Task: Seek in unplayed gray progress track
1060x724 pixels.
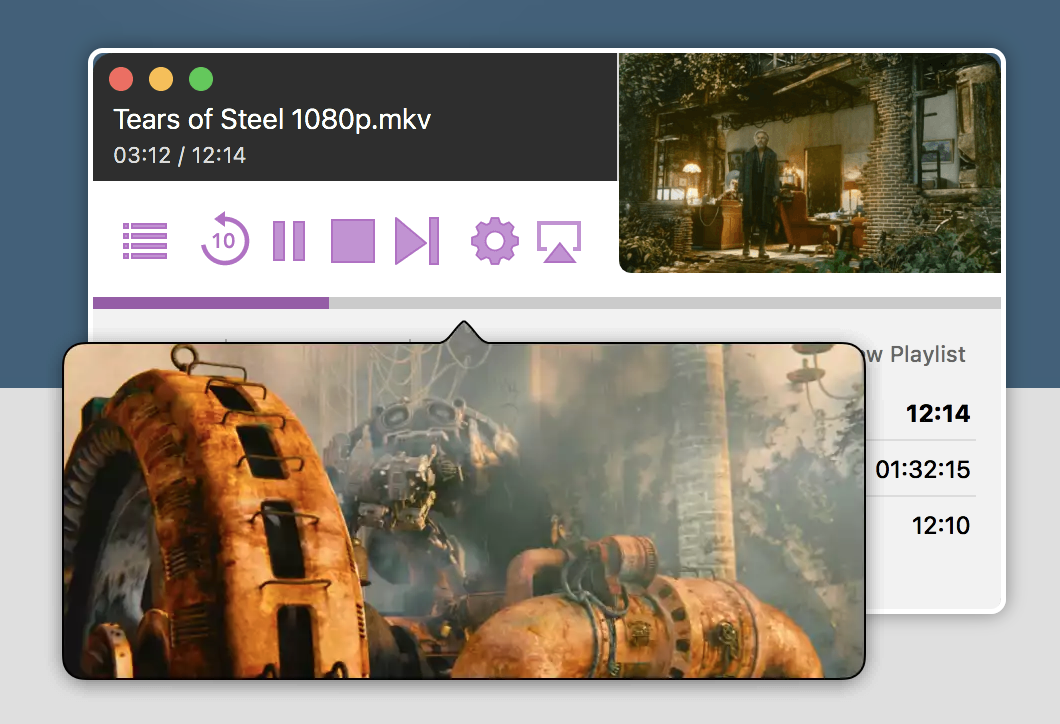Action: coord(665,303)
